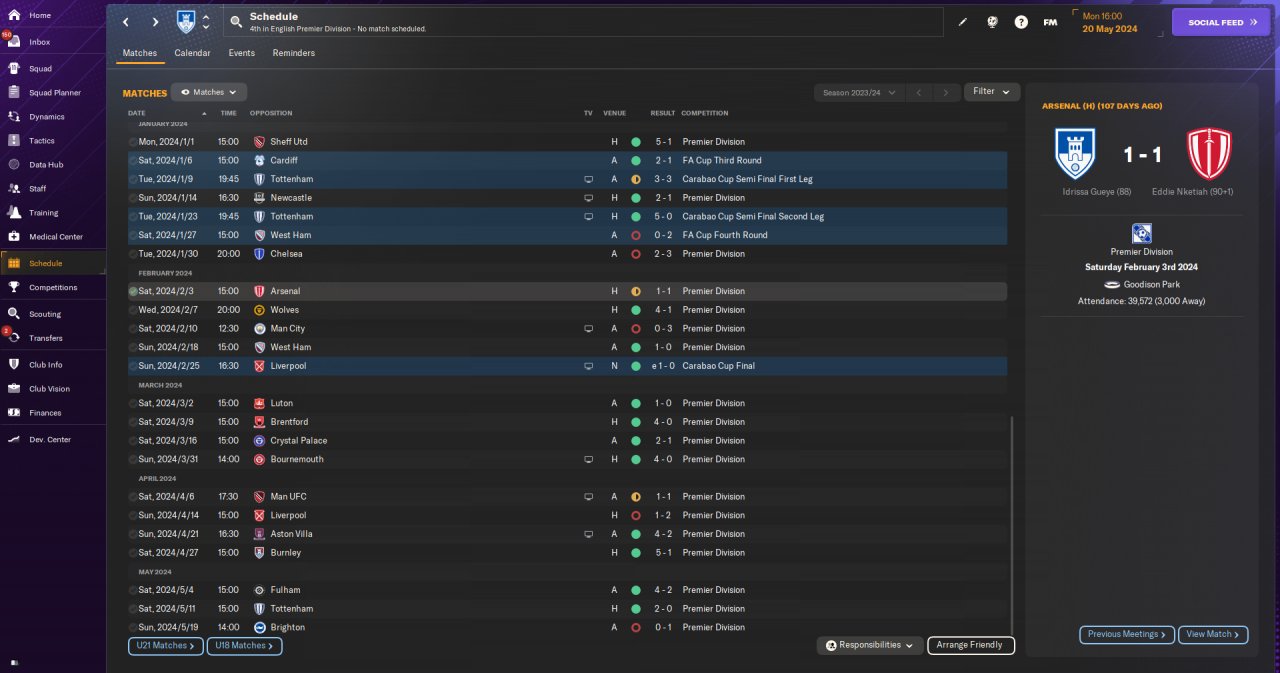Select the Sheff Utd match circle
Screen dimensions: 1280x673
click(x=133, y=142)
